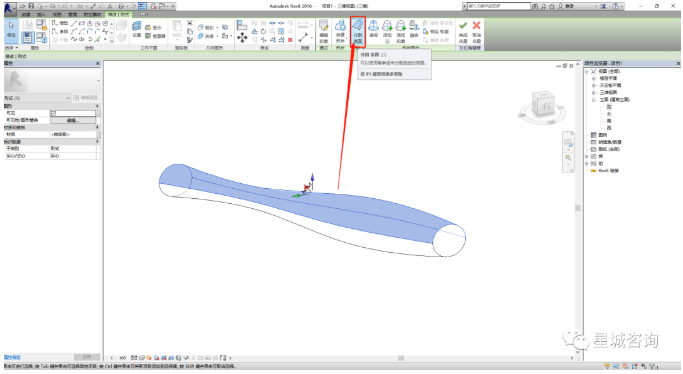Click the vertical scrollbar of the 3D view
The width and height of the screenshot is (683, 374).
(578, 208)
